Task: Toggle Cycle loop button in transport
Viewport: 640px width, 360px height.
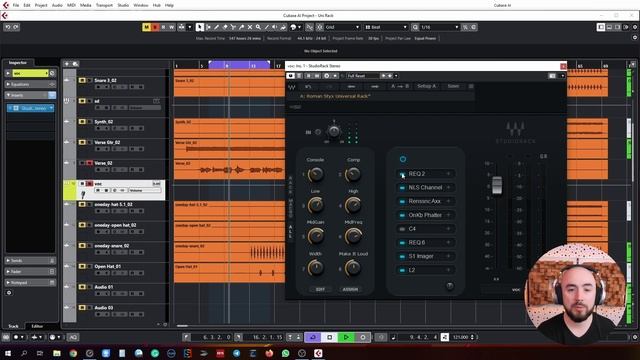Action: (313, 337)
